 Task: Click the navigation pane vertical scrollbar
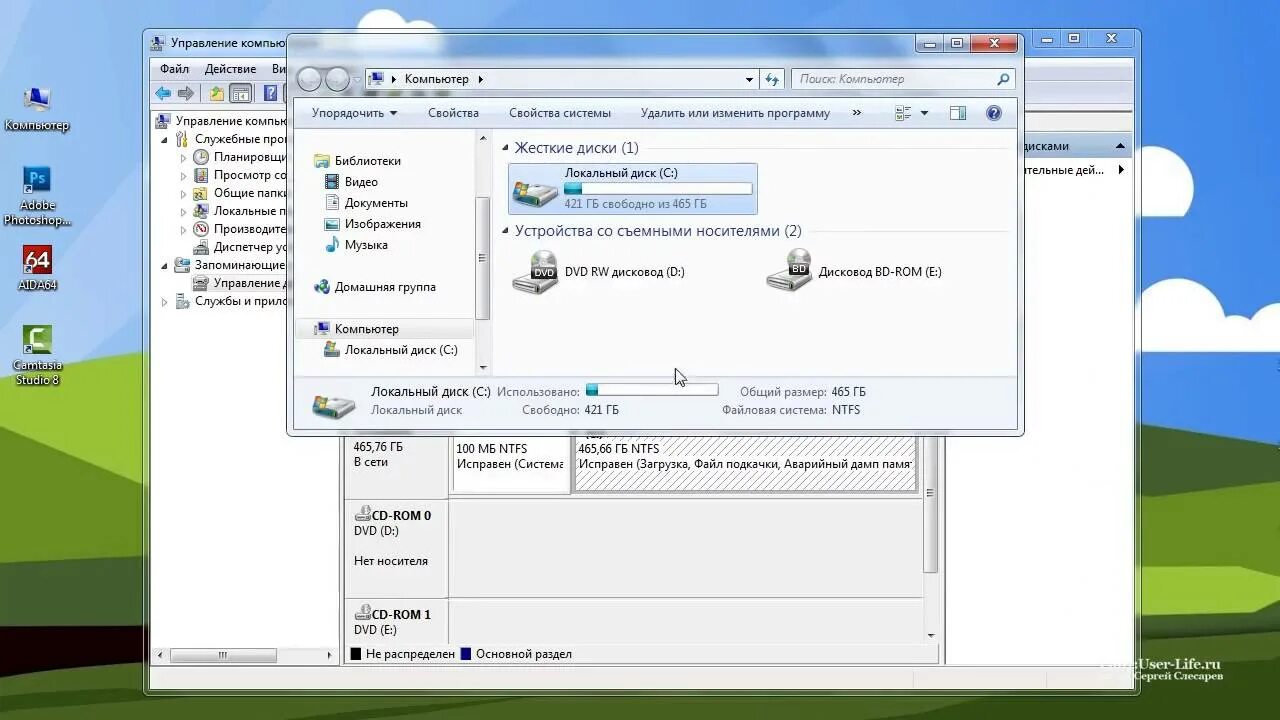(483, 258)
